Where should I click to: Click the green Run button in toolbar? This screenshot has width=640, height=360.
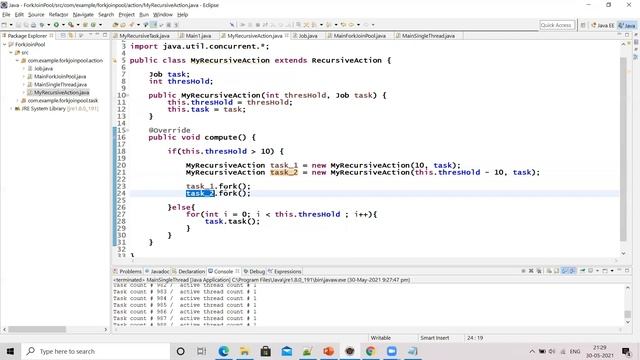click(x=56, y=25)
